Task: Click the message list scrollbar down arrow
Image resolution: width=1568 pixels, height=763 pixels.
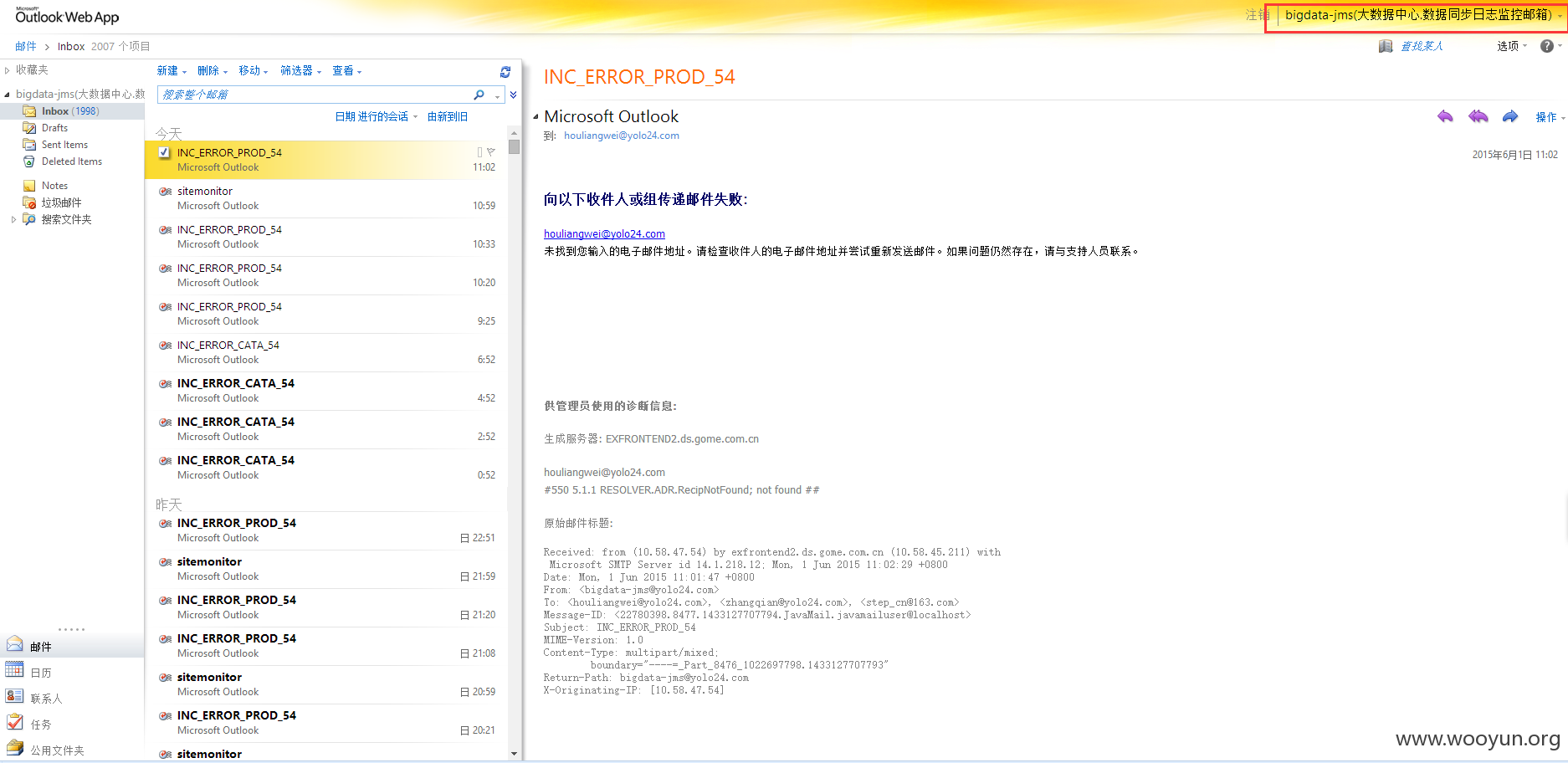Action: point(514,754)
